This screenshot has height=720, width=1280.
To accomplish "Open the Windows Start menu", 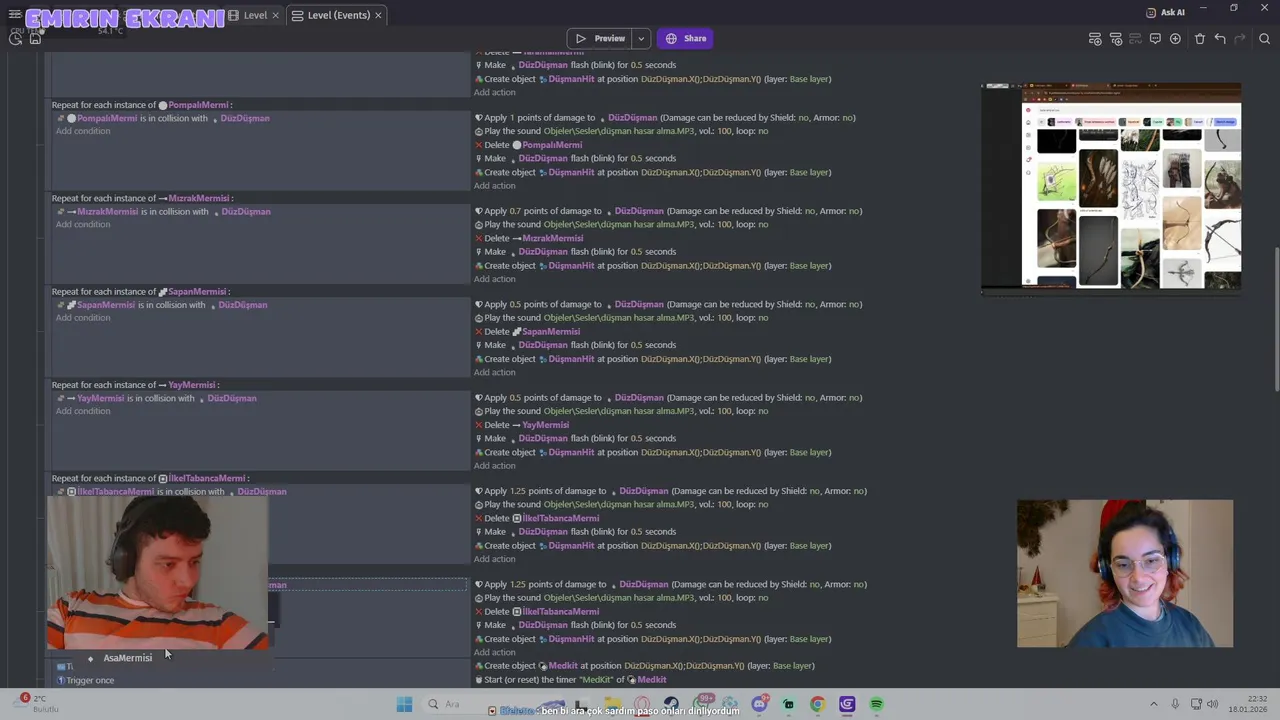I will click(x=404, y=704).
